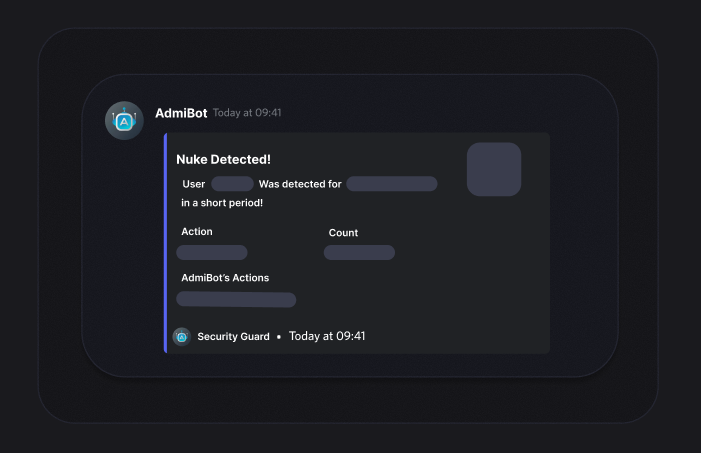This screenshot has height=453, width=701.
Task: Click the message timestamp next to AdmiBot
Action: [x=247, y=113]
